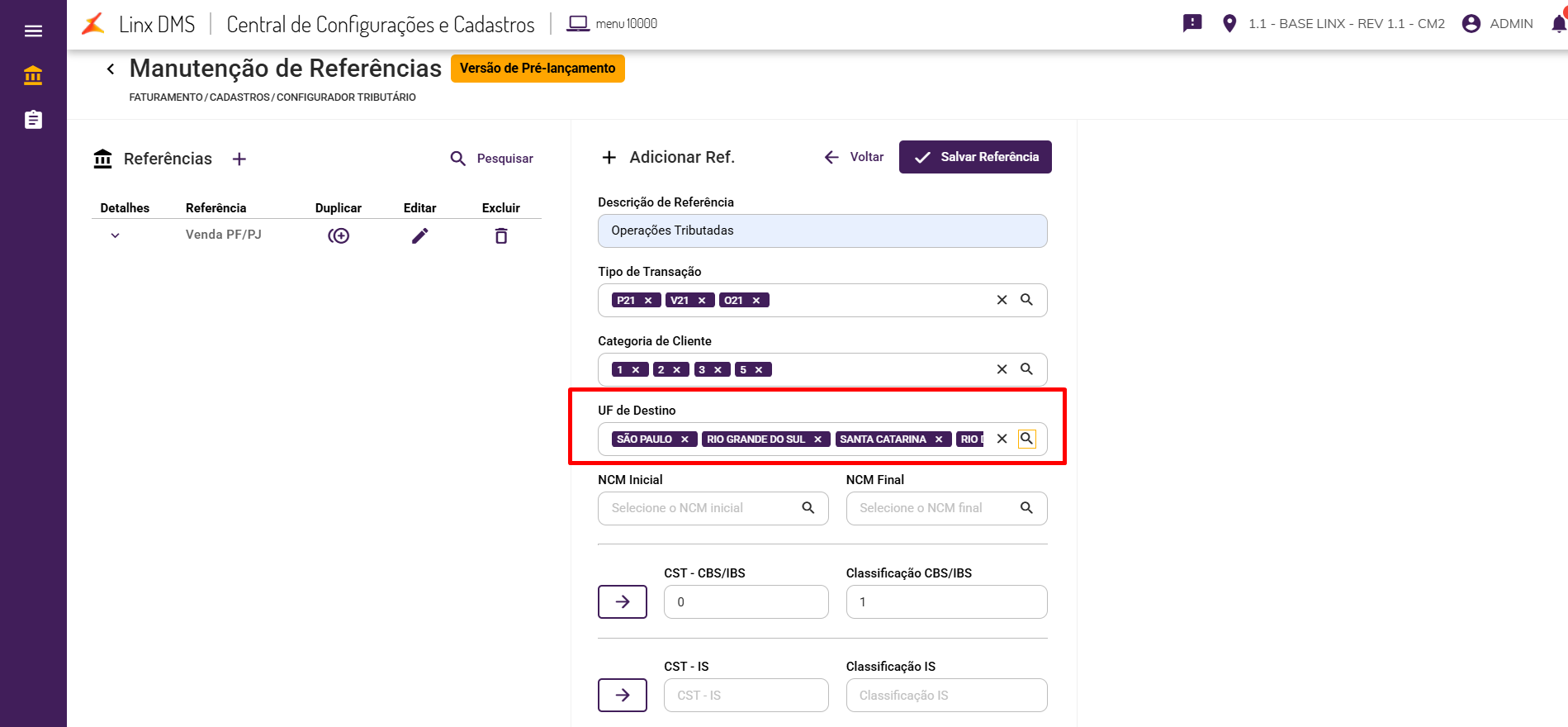Remove the SÃO PAULO destination tag
Image resolution: width=1568 pixels, height=727 pixels.
tap(685, 440)
